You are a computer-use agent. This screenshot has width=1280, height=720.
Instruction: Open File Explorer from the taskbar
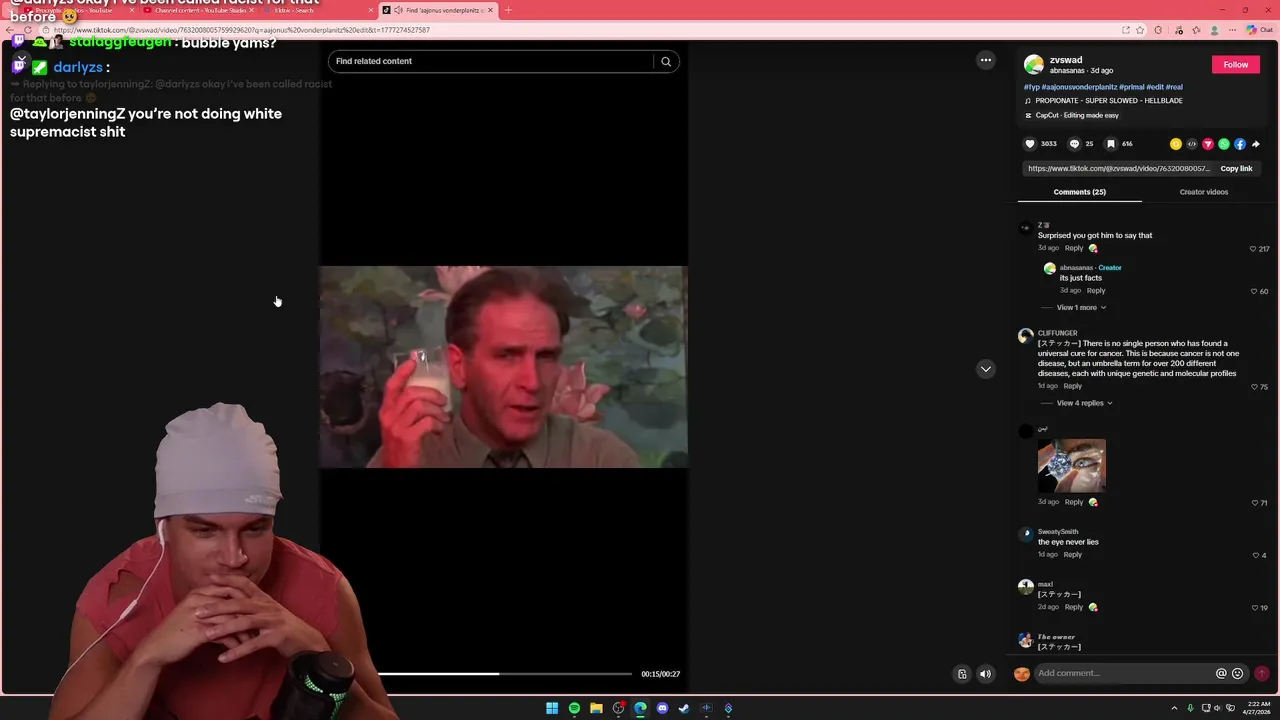(x=596, y=708)
